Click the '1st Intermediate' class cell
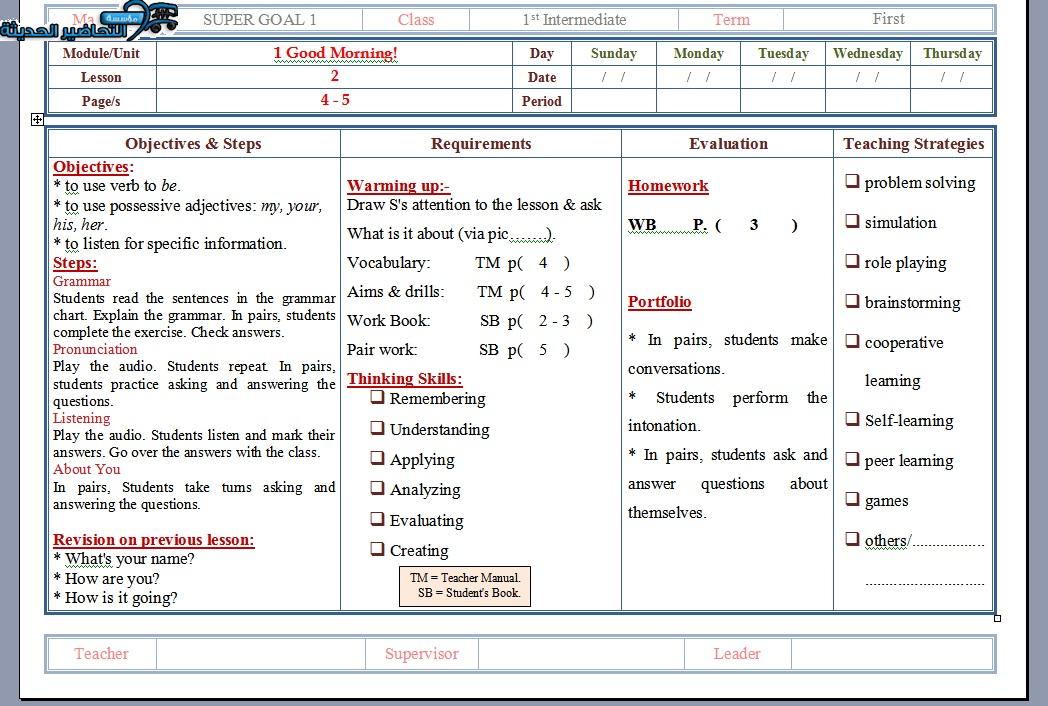Image resolution: width=1048 pixels, height=706 pixels. 574,19
